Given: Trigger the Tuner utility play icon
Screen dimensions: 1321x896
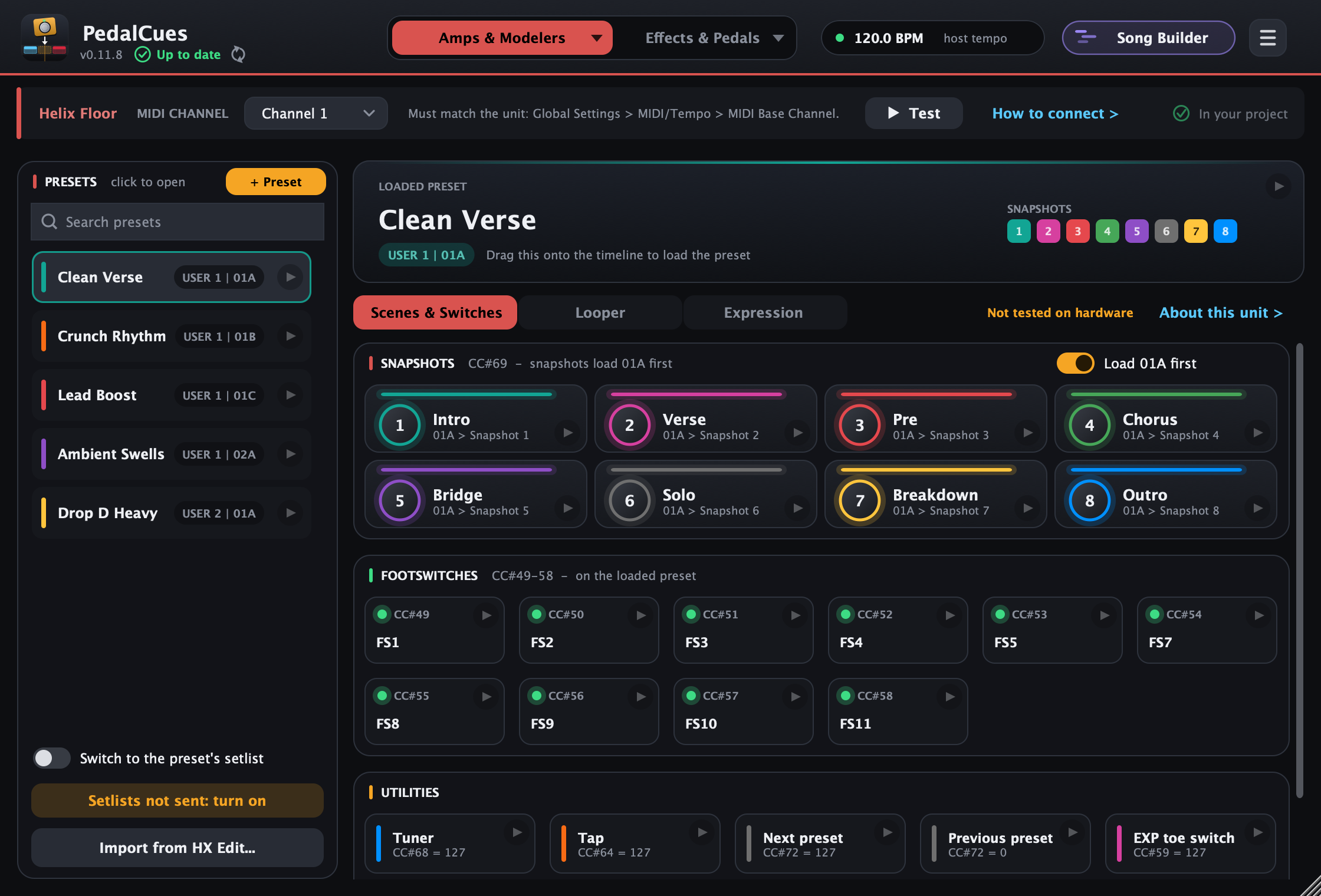Looking at the screenshot, I should click(x=517, y=832).
